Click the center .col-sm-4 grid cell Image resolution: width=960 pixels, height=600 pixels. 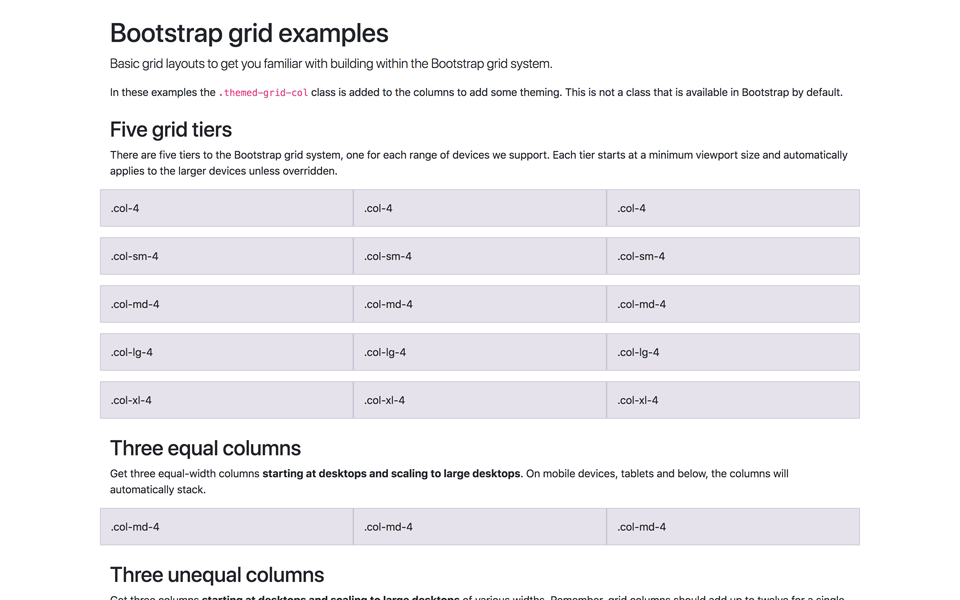click(479, 256)
